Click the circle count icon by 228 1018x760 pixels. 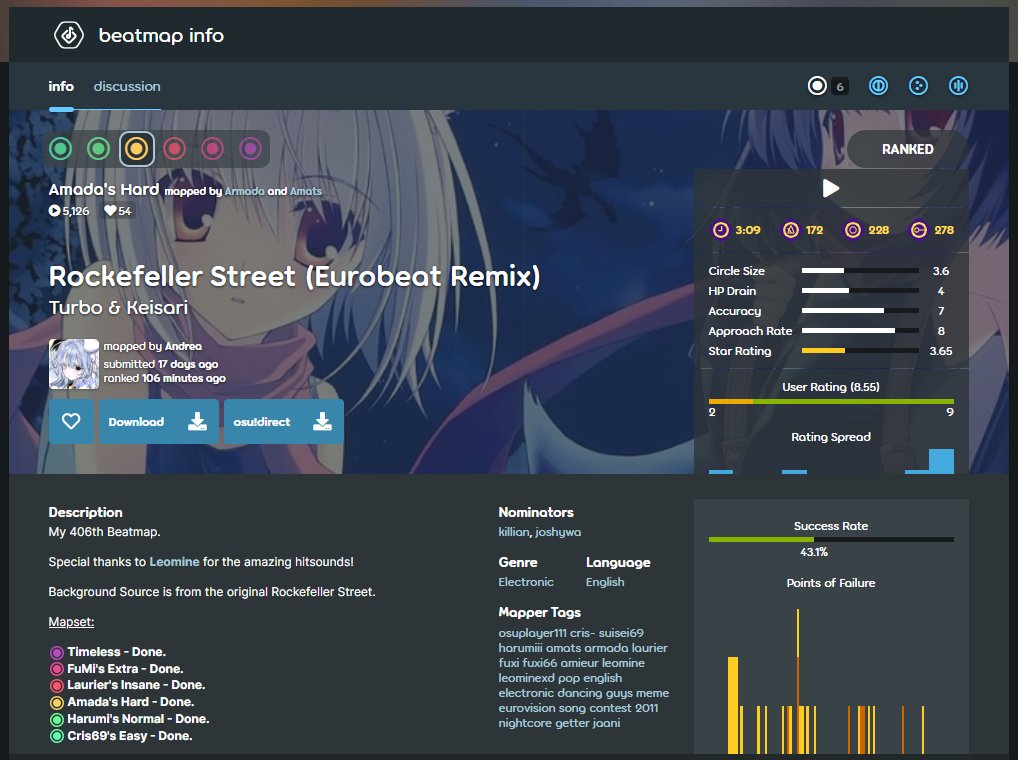tap(852, 230)
